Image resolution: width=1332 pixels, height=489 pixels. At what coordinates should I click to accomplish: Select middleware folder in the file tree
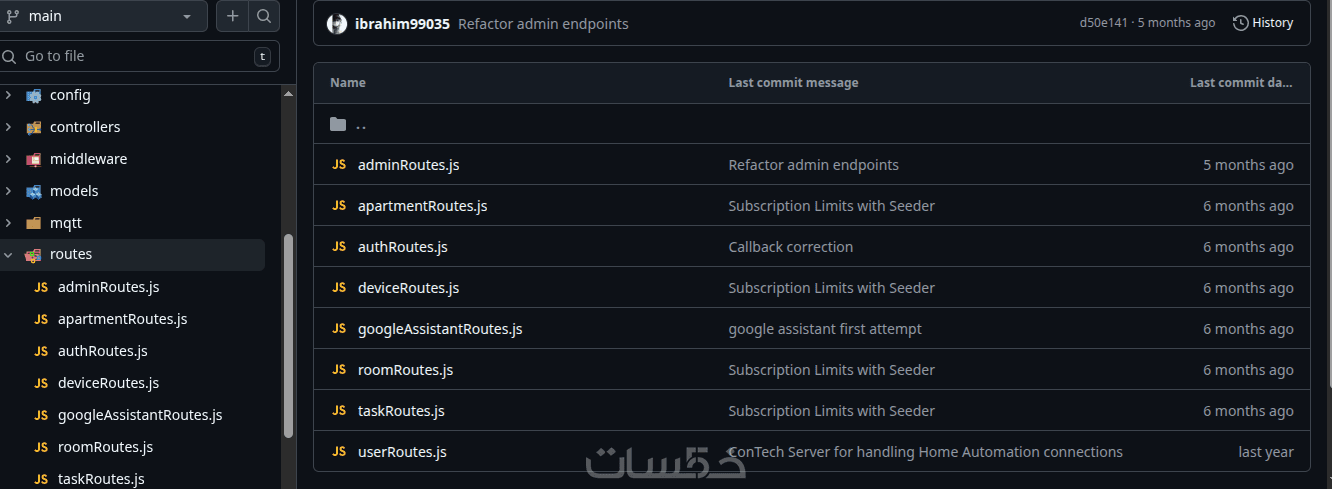tap(88, 159)
